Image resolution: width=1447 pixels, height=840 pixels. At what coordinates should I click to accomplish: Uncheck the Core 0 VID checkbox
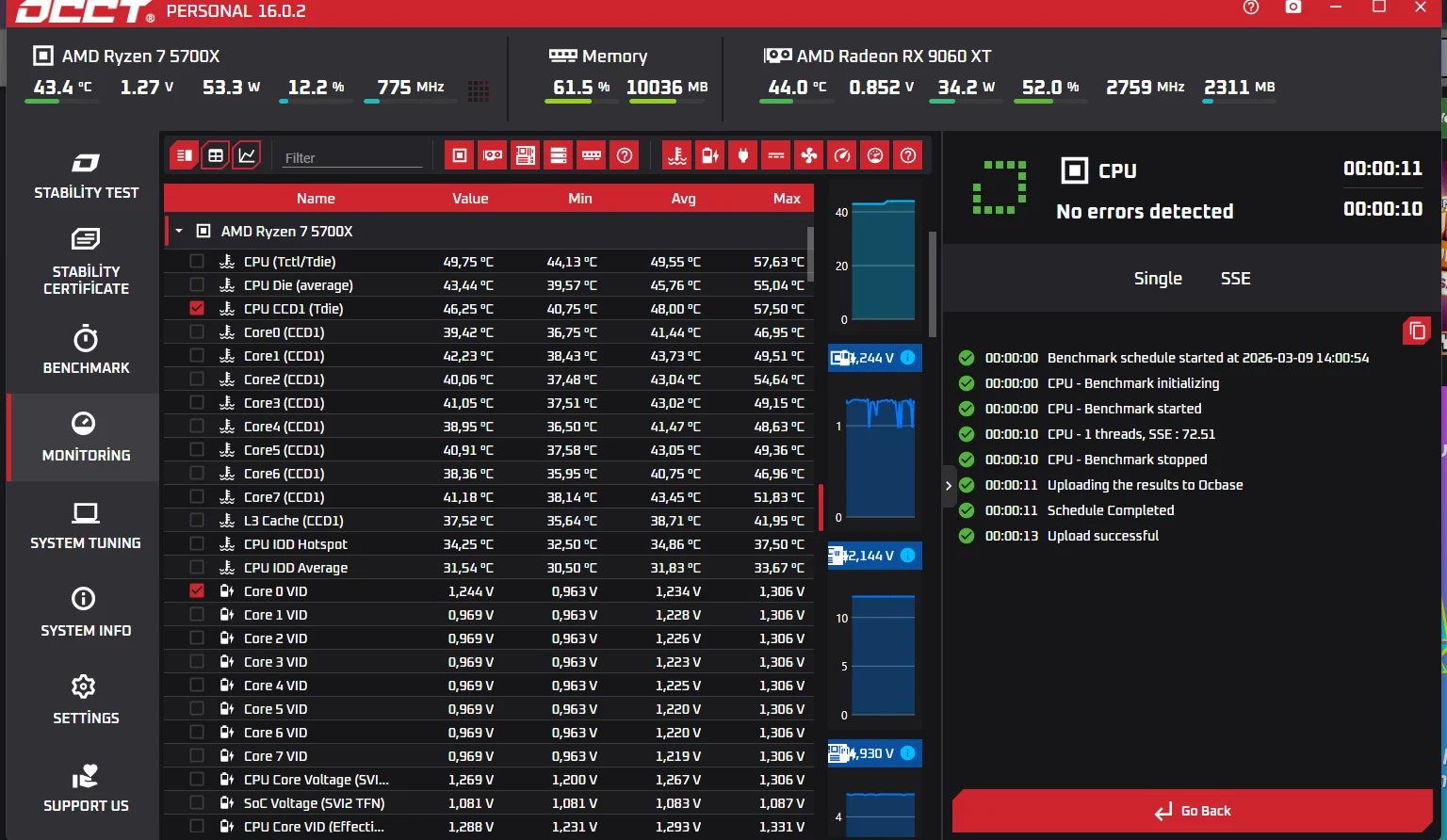coord(197,590)
